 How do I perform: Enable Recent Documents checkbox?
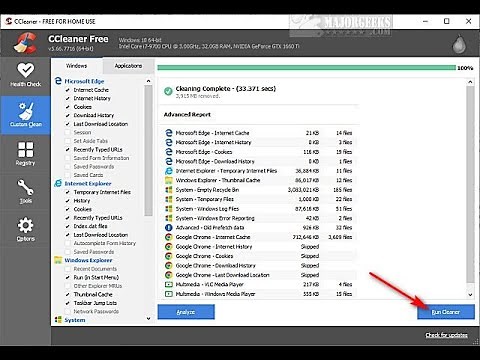tap(68, 269)
